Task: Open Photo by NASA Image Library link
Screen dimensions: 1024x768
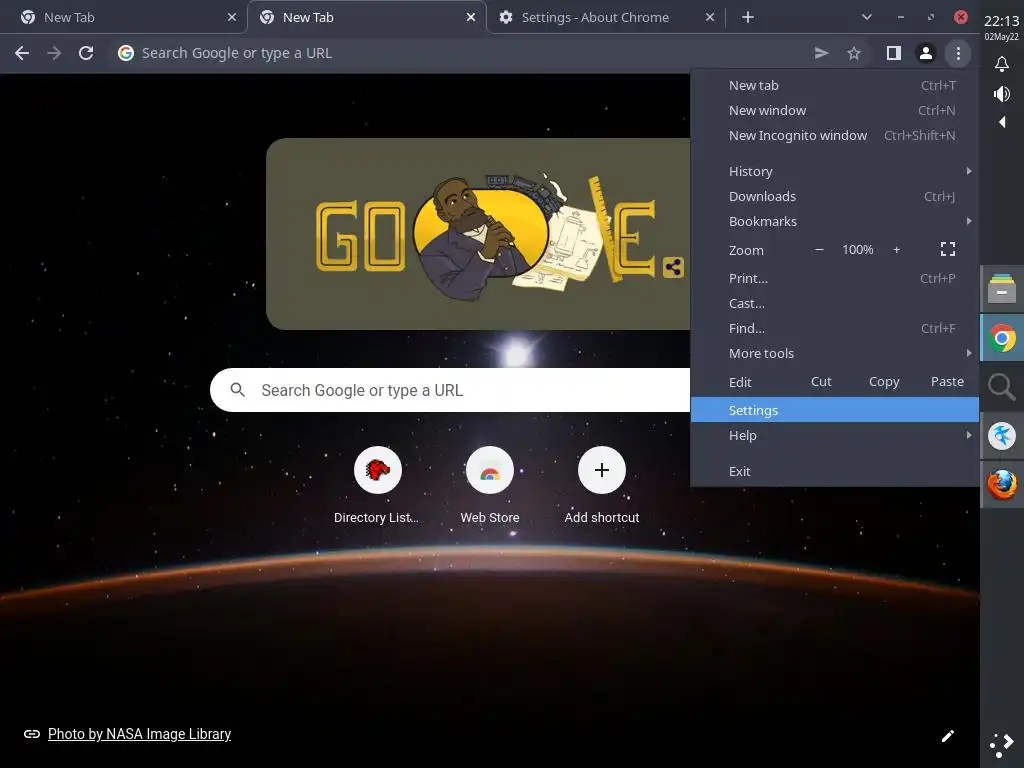Action: (139, 734)
